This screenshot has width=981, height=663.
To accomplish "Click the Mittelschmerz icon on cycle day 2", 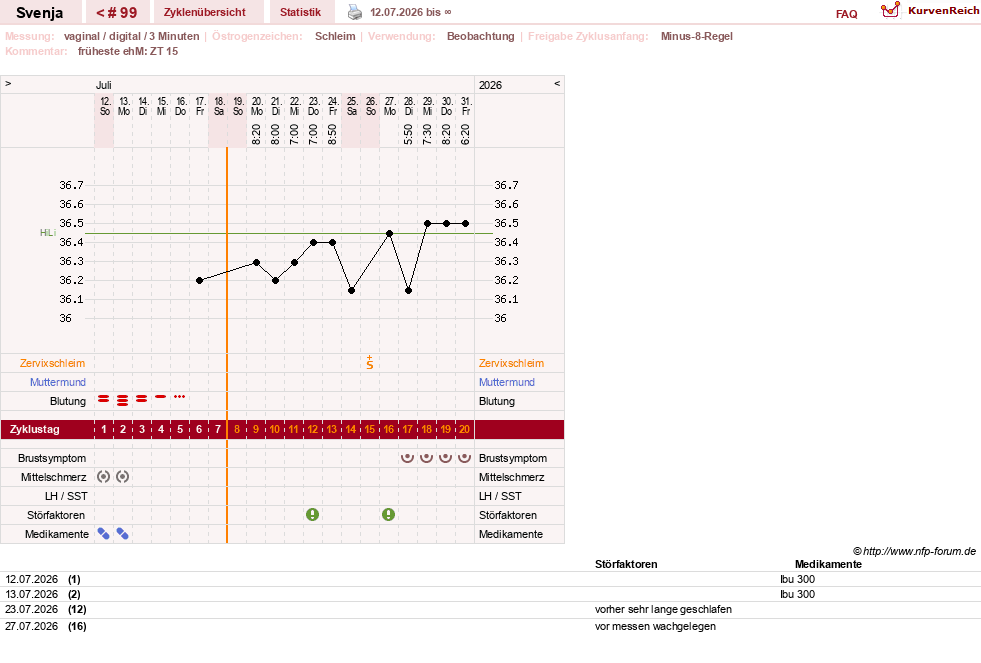I will [123, 477].
